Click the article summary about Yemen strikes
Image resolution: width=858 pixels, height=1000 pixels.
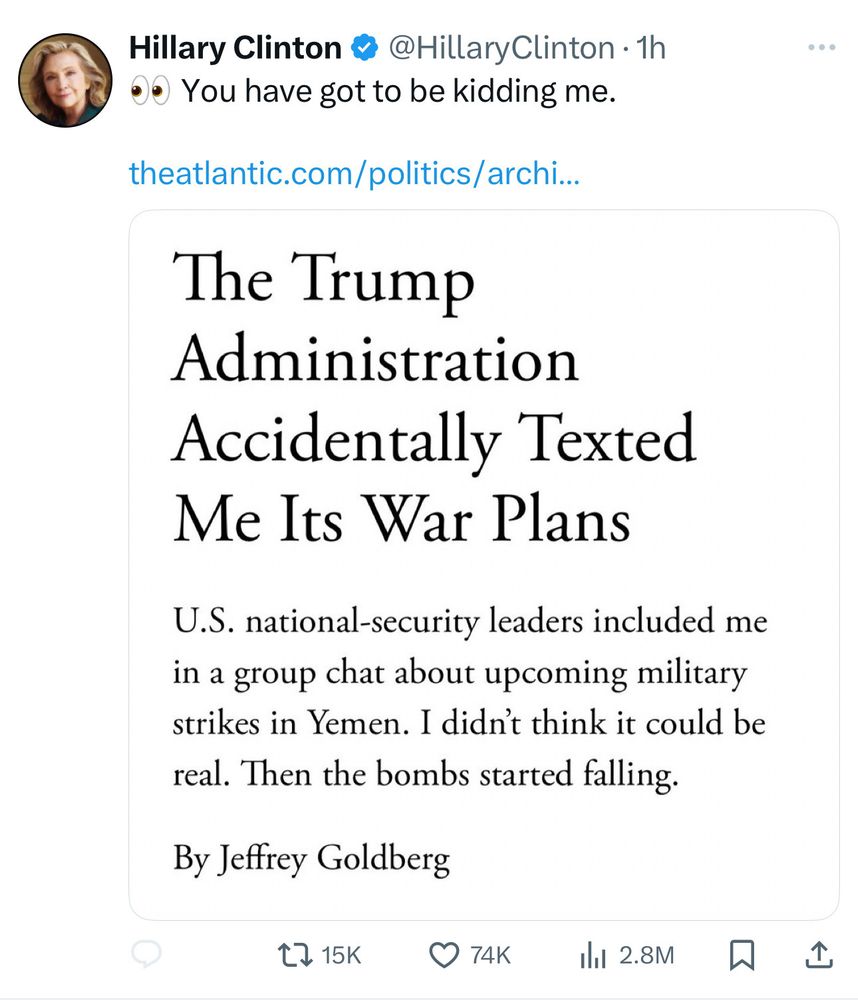tap(469, 698)
